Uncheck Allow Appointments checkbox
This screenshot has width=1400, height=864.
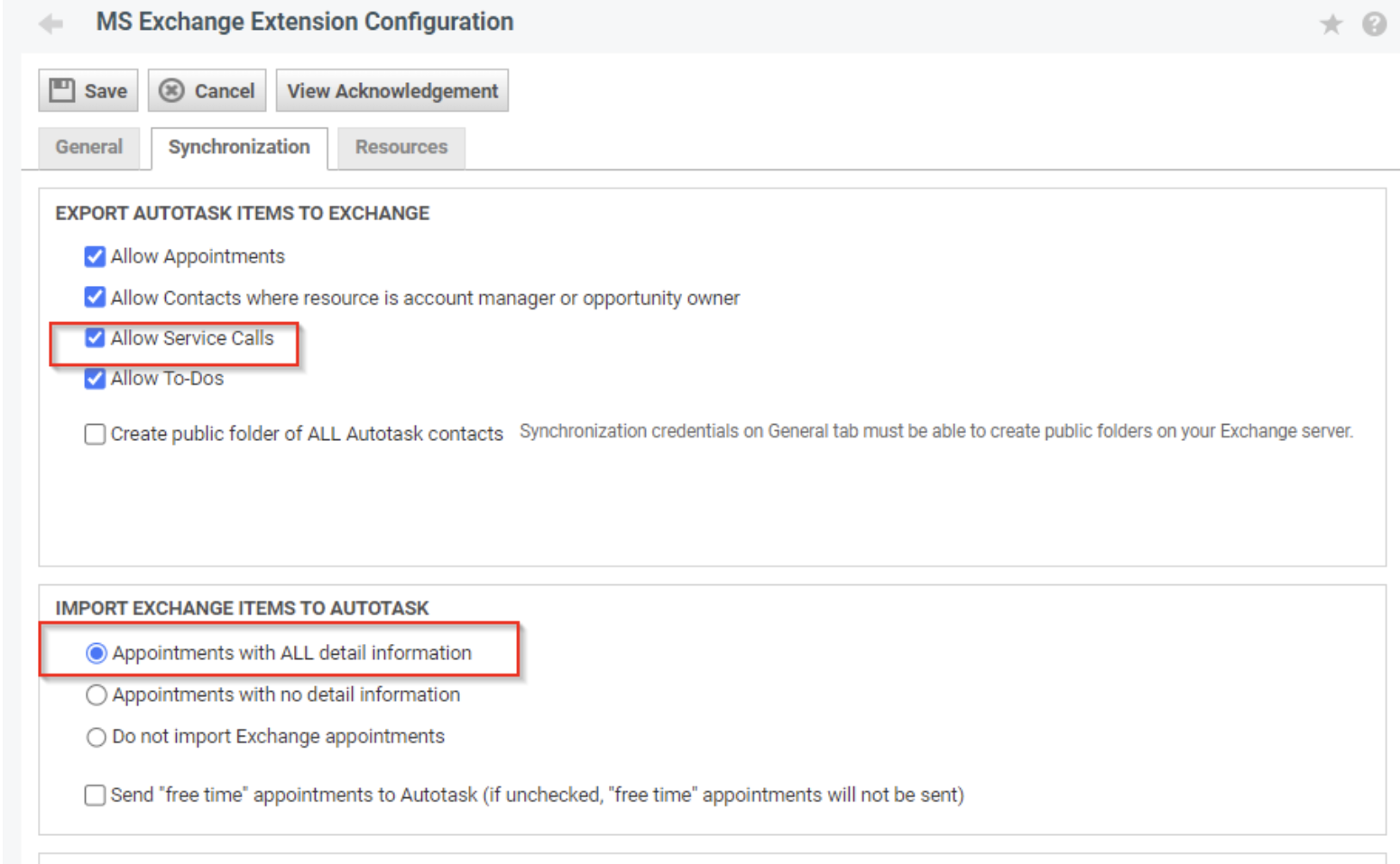[95, 257]
